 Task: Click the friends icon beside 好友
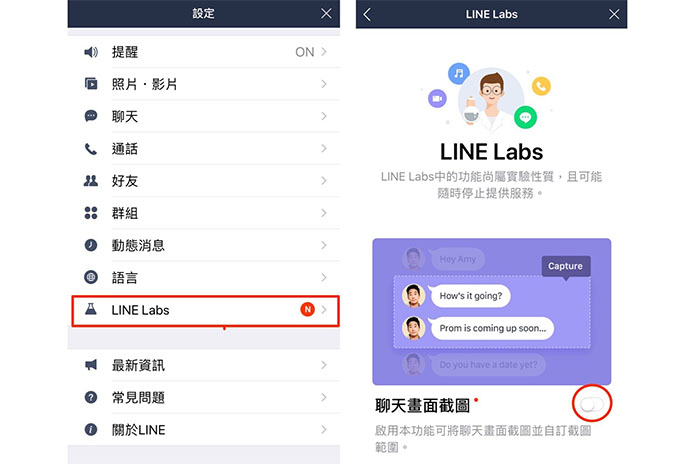click(91, 181)
